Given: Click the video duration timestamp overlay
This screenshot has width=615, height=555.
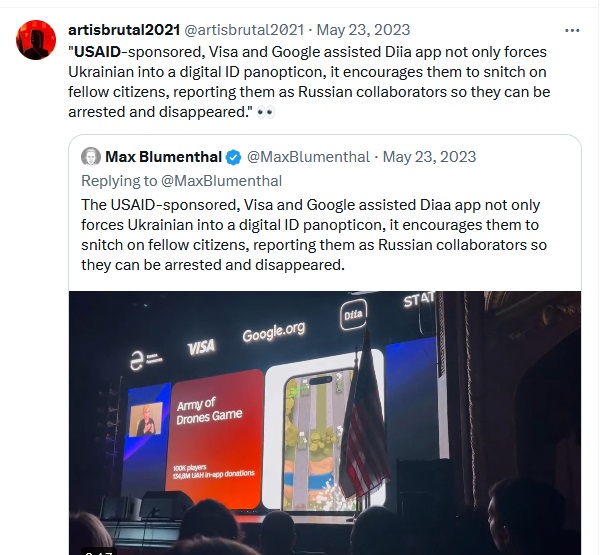Looking at the screenshot, I should pos(99,552).
